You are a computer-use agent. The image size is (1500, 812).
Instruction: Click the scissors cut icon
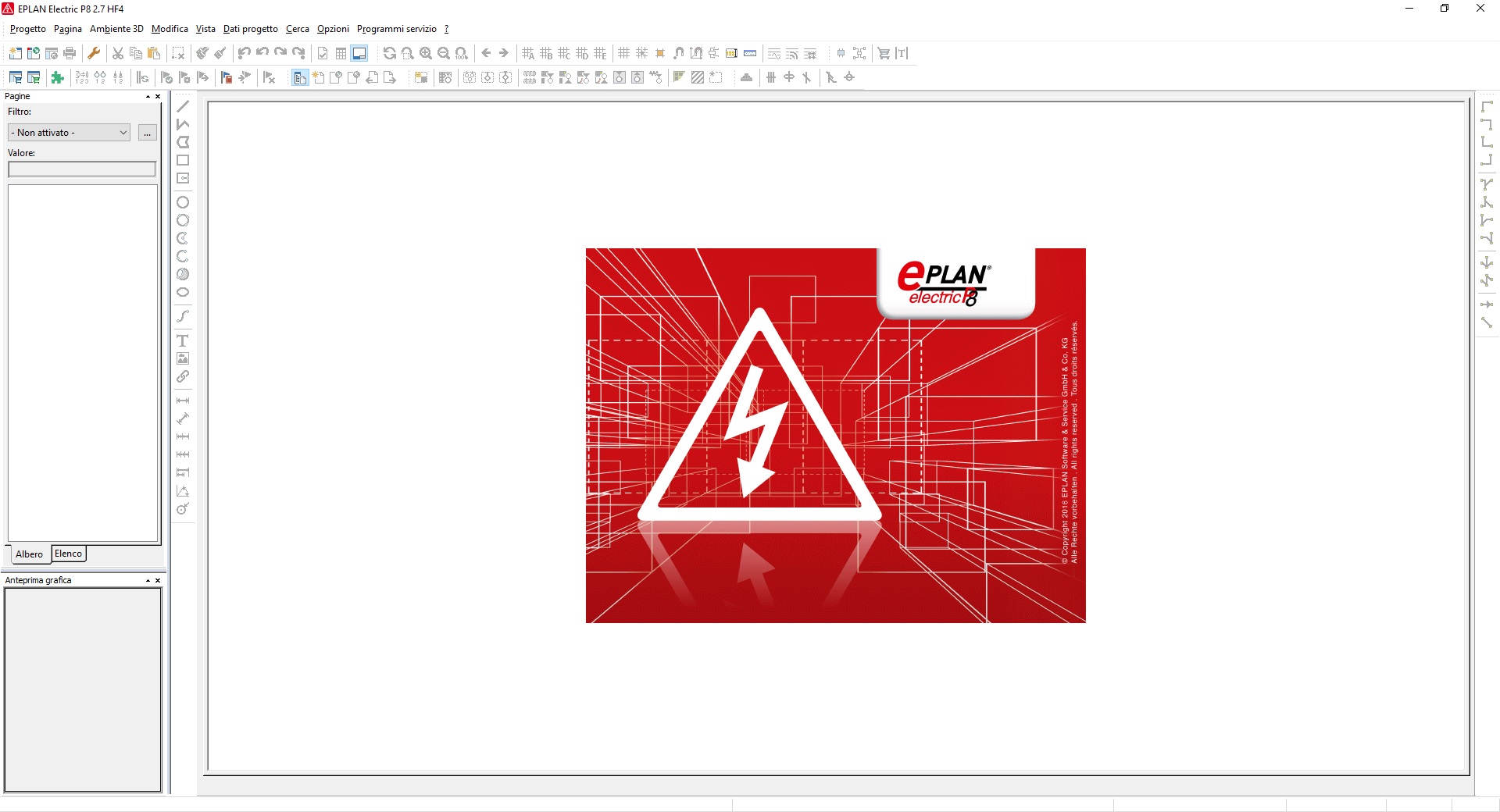[x=118, y=53]
